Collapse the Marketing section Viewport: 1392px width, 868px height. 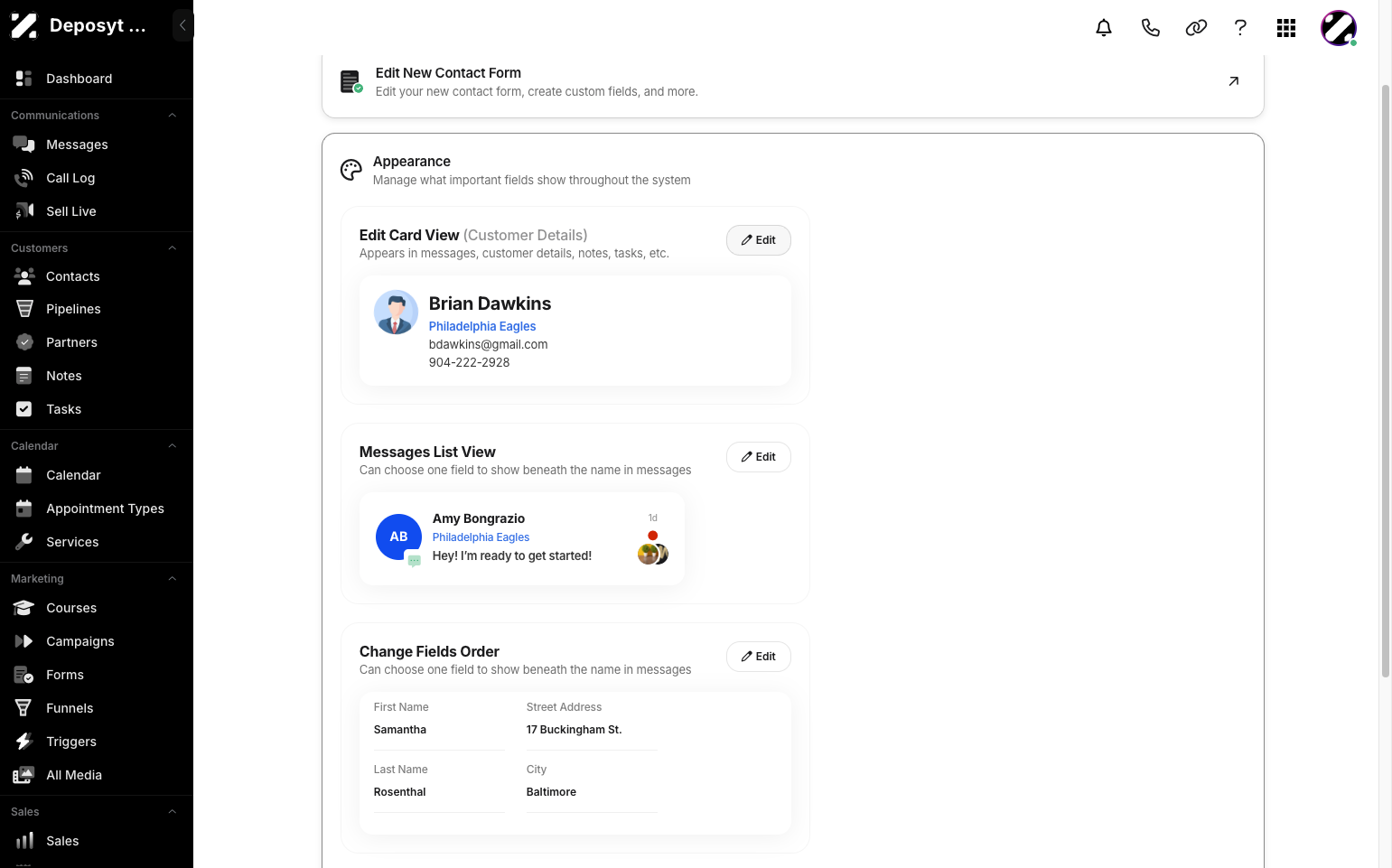coord(172,579)
